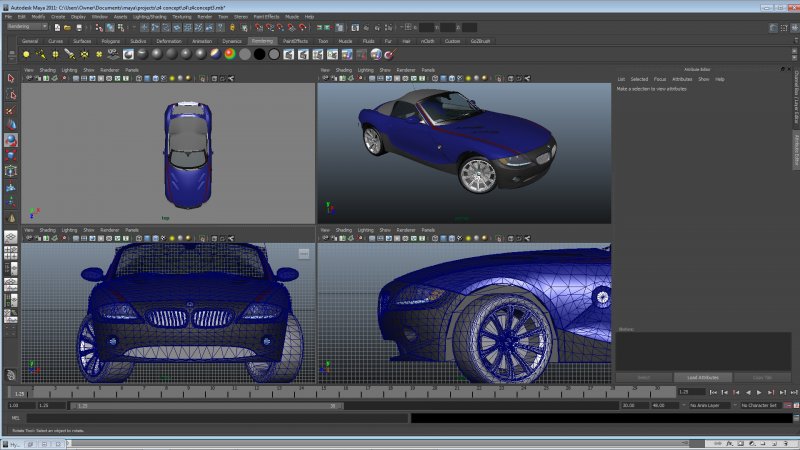The height and width of the screenshot is (450, 800).
Task: Expand the No Anim Layer dropdown
Action: pos(709,405)
